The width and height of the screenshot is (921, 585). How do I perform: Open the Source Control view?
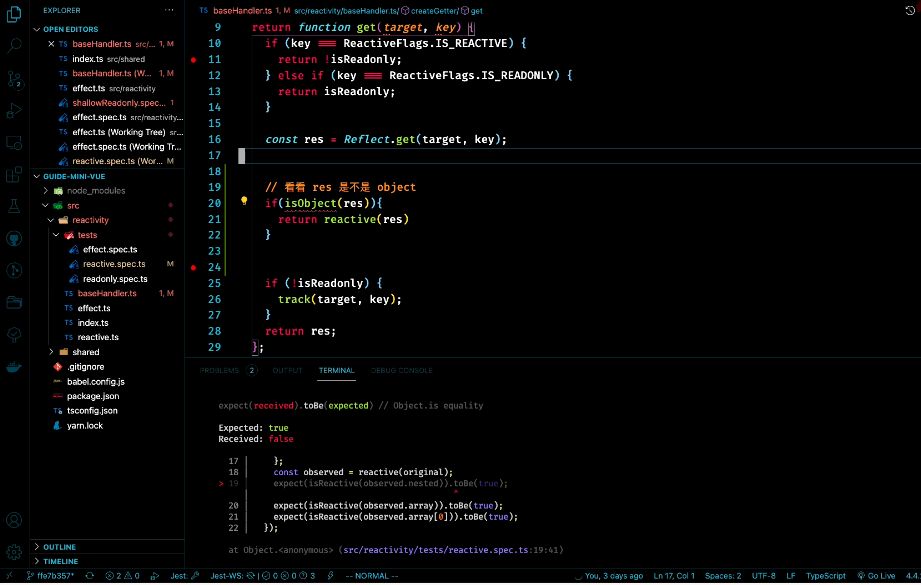pos(15,78)
